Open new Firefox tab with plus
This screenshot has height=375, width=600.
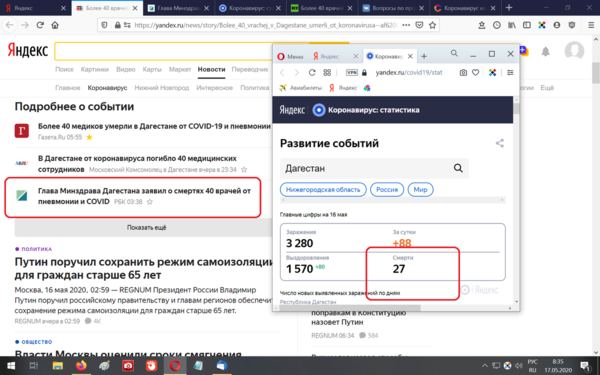click(509, 8)
